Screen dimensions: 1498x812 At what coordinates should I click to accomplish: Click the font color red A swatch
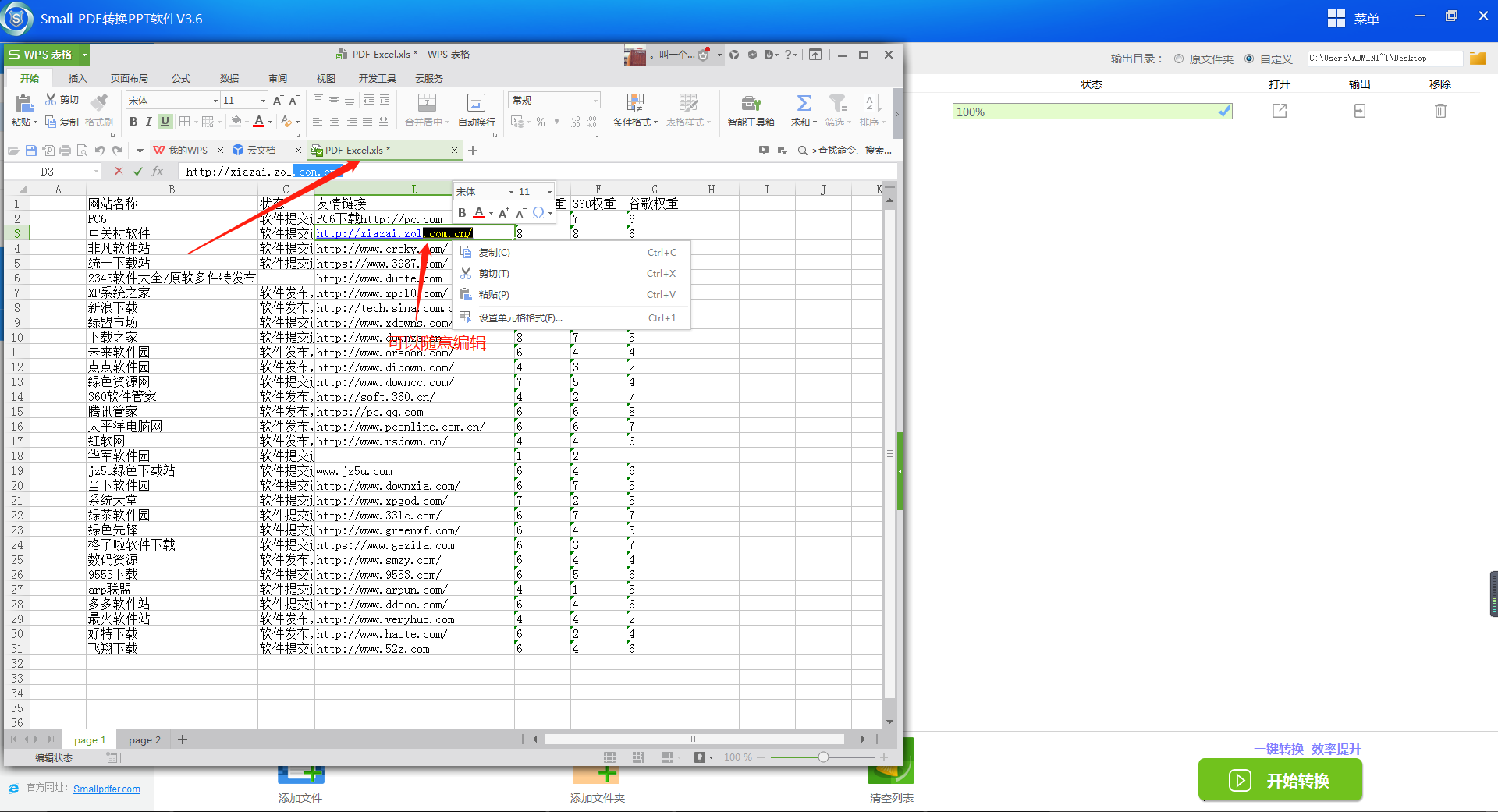click(259, 122)
